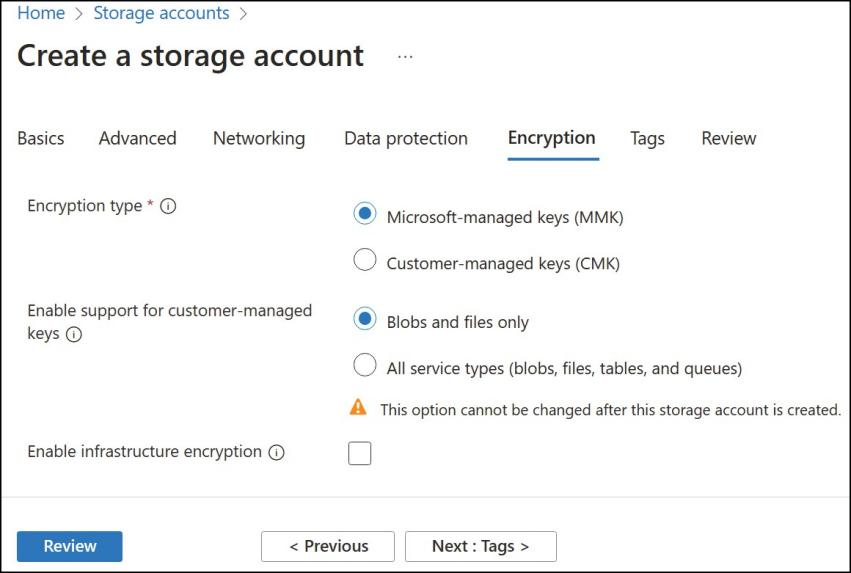This screenshot has width=851, height=573.
Task: Open the Advanced tab
Action: coord(138,138)
